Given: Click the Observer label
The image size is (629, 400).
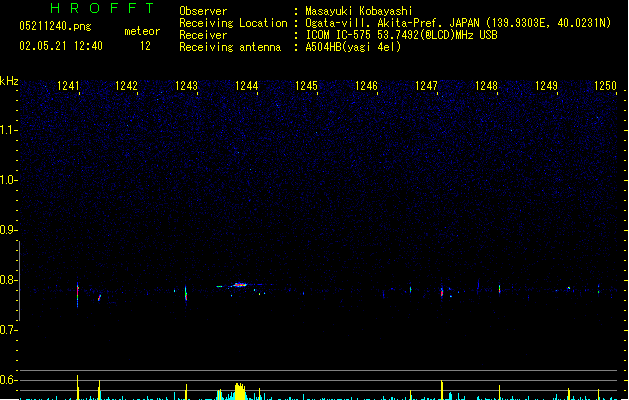Looking at the screenshot, I should tap(203, 11).
